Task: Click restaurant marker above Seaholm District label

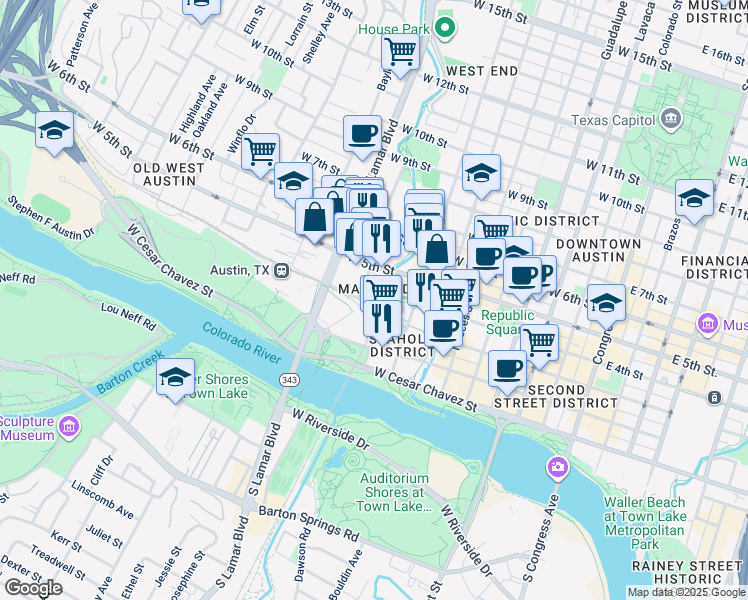Action: (x=382, y=319)
